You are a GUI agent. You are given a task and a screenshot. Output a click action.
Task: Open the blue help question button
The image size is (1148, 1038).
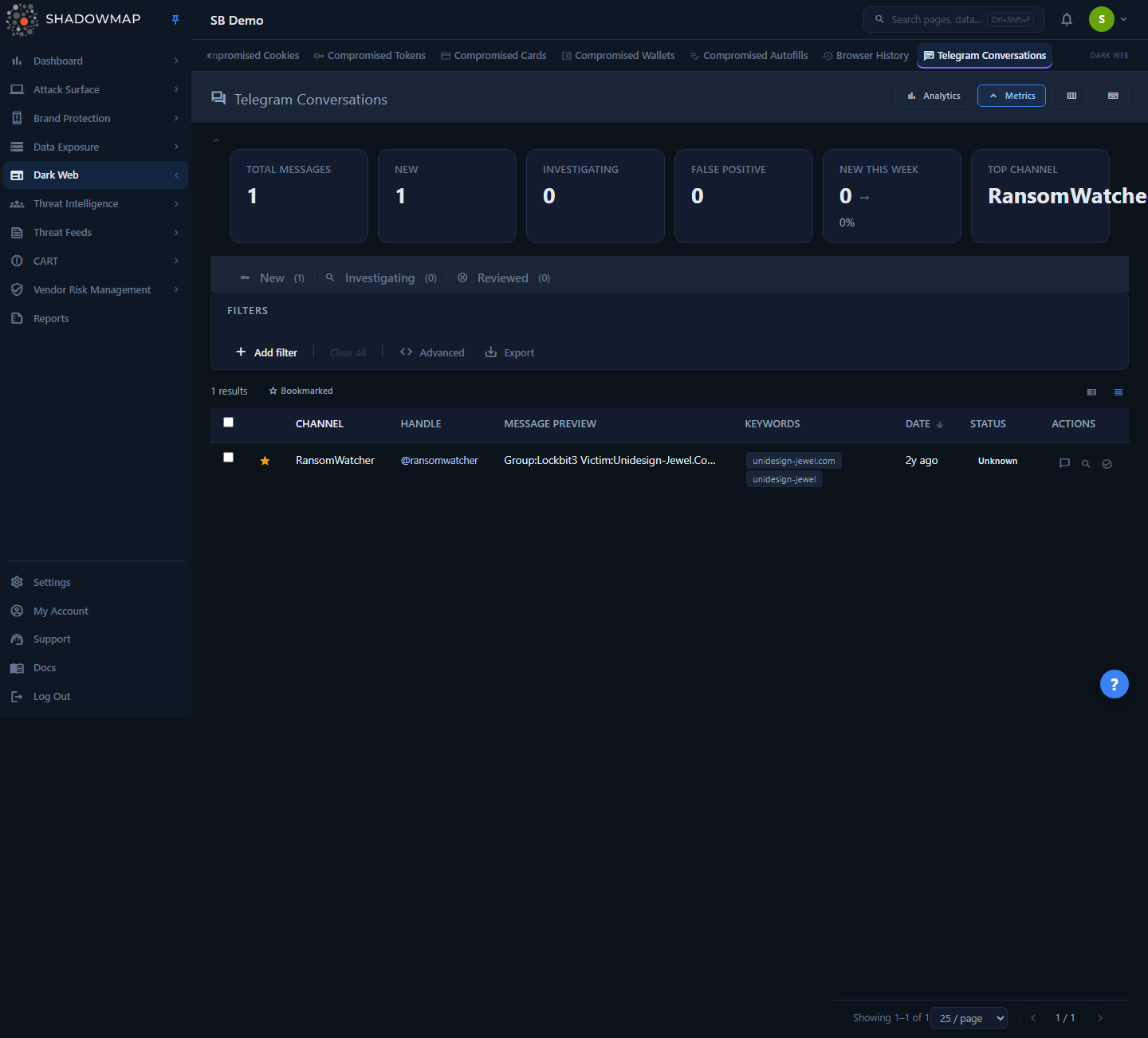1115,684
